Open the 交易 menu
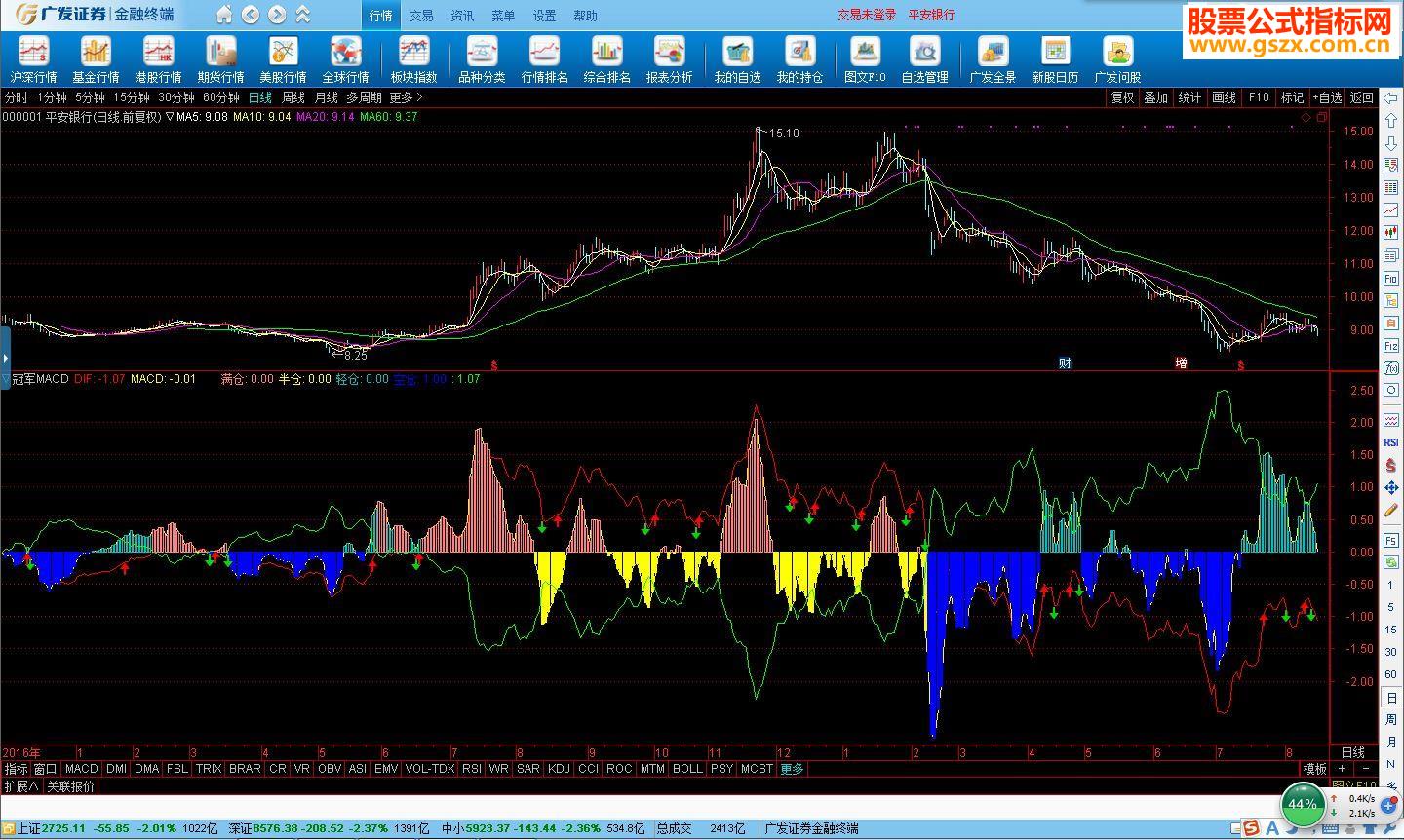Viewport: 1404px width, 840px height. (x=421, y=16)
